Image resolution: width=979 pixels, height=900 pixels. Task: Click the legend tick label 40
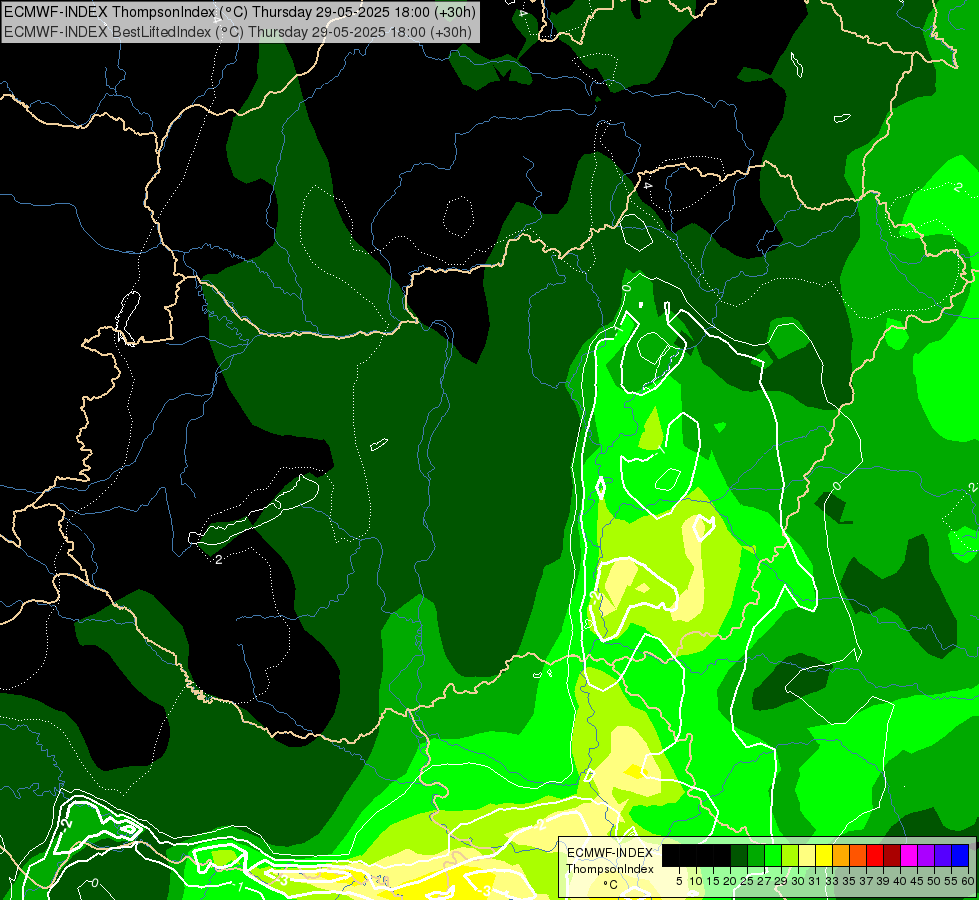tap(900, 881)
